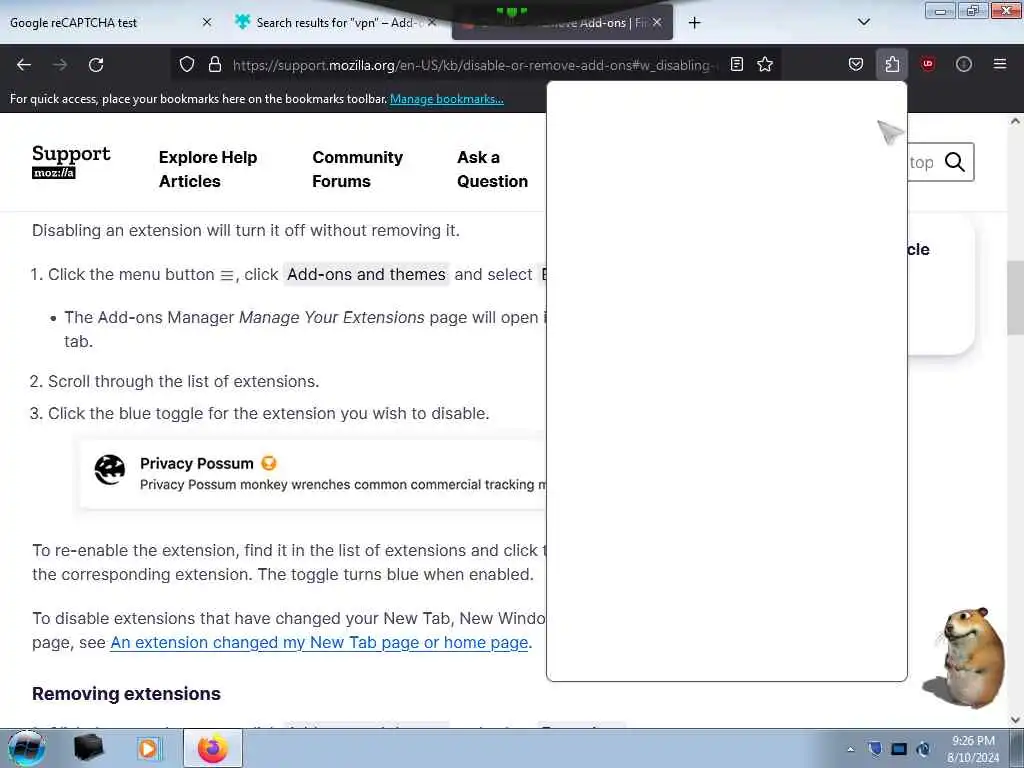
Task: Bookmark this page with the star
Action: pyautogui.click(x=765, y=64)
